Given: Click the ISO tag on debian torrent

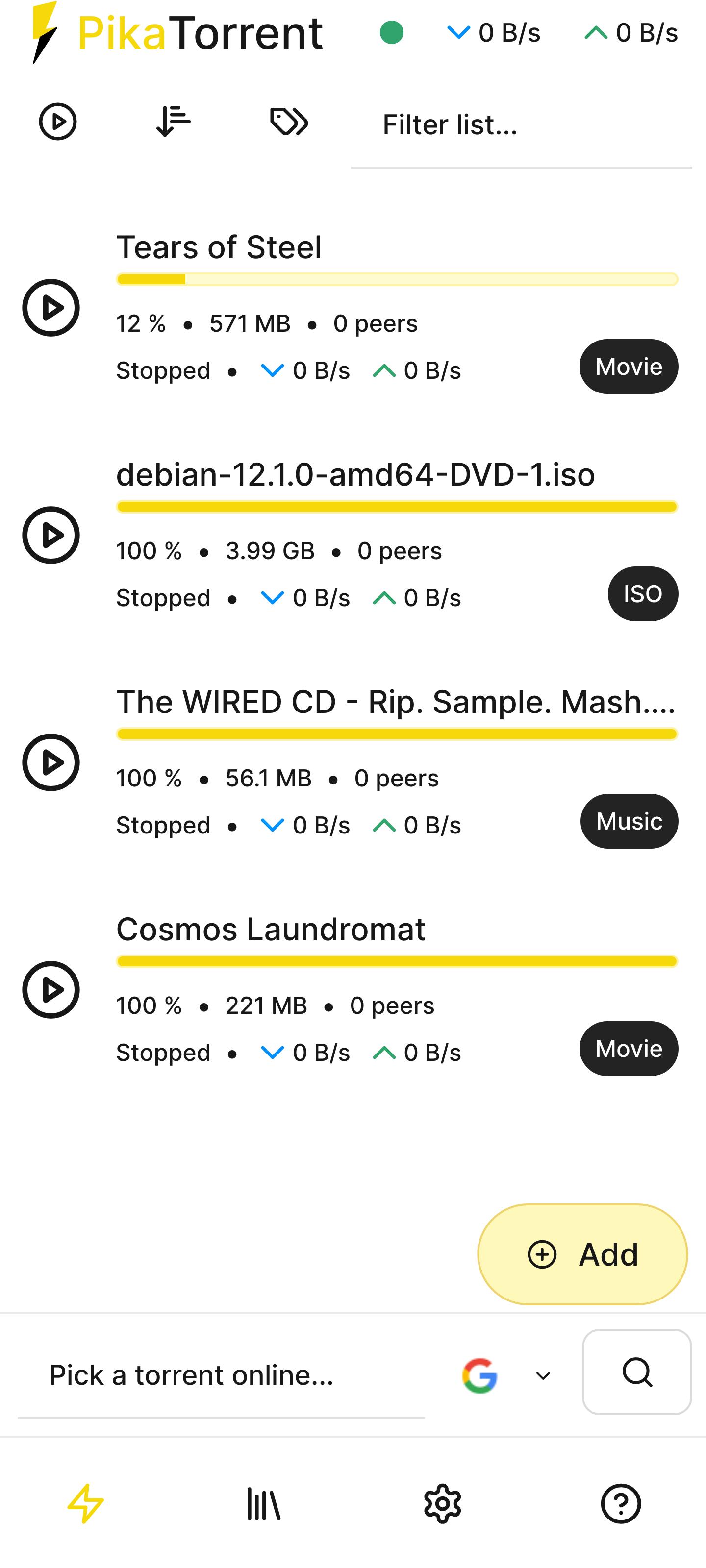Looking at the screenshot, I should point(643,594).
